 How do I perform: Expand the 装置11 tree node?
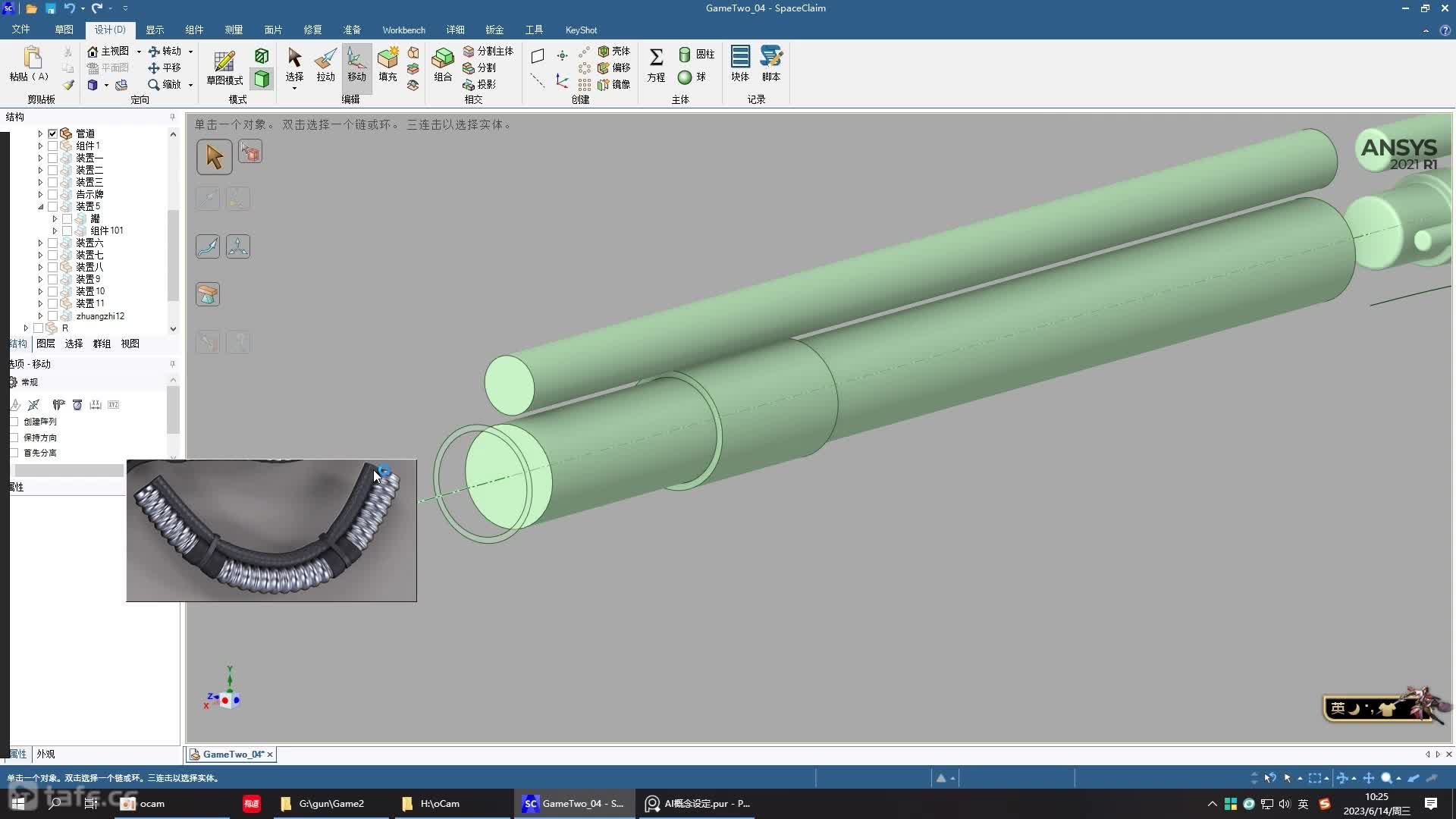(40, 303)
